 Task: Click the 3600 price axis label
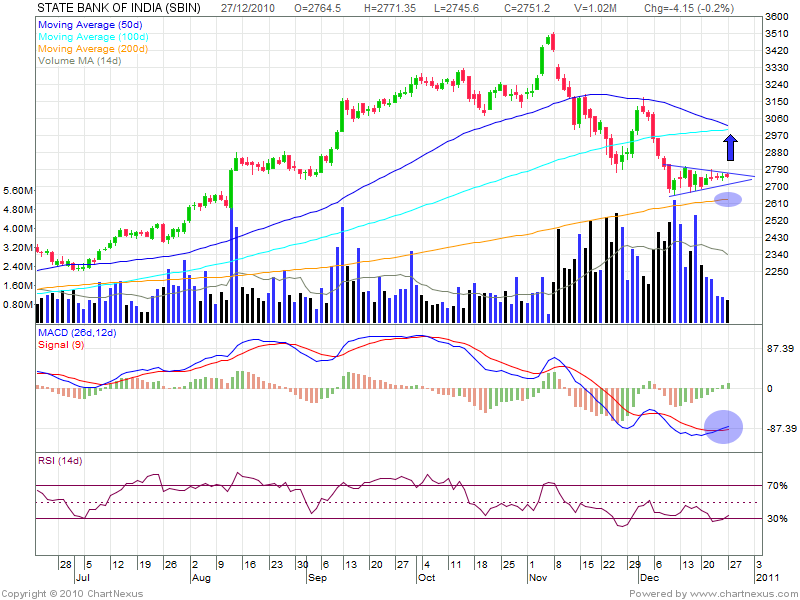pos(775,18)
